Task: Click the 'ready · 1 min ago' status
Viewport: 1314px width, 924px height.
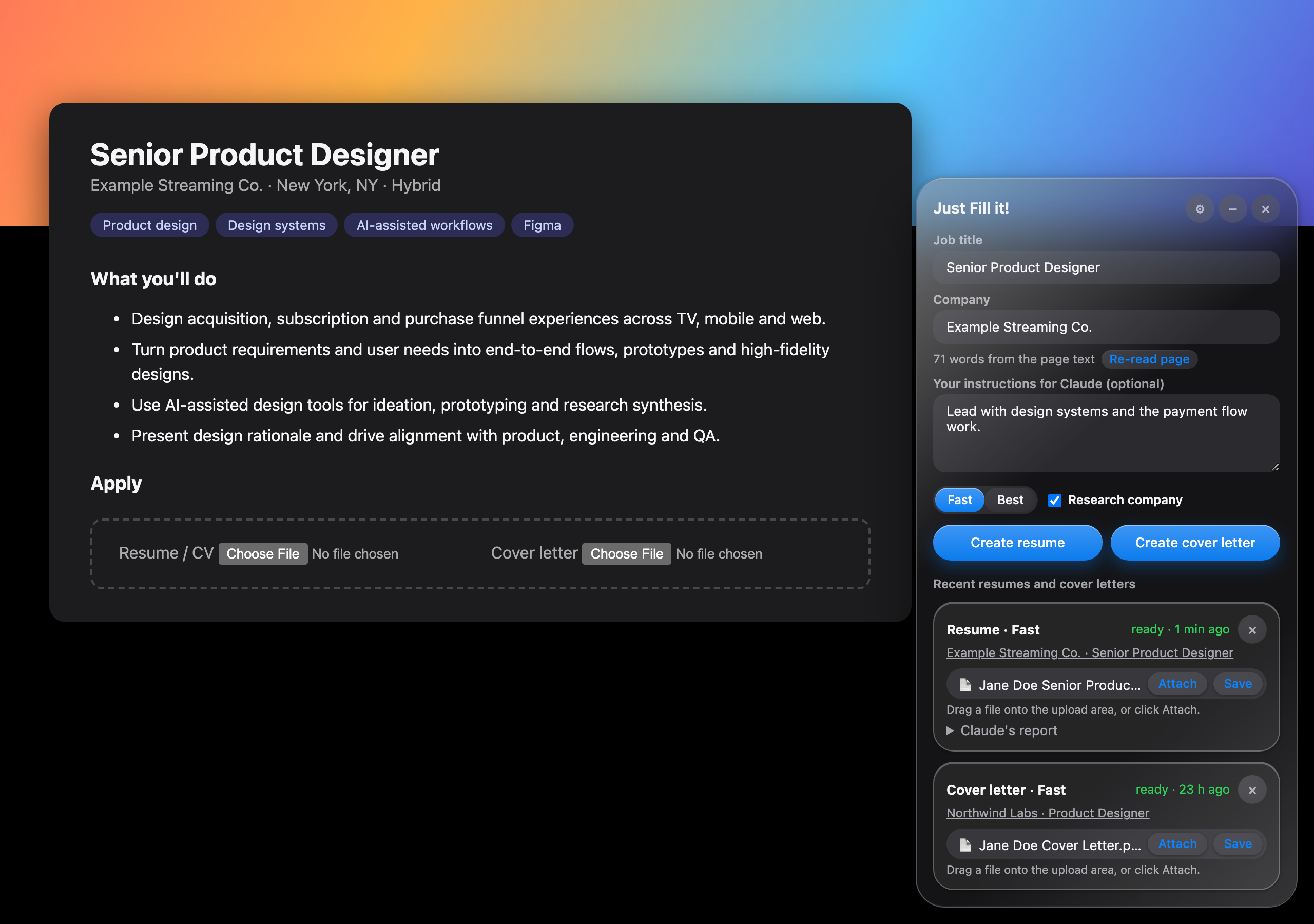Action: [x=1180, y=629]
